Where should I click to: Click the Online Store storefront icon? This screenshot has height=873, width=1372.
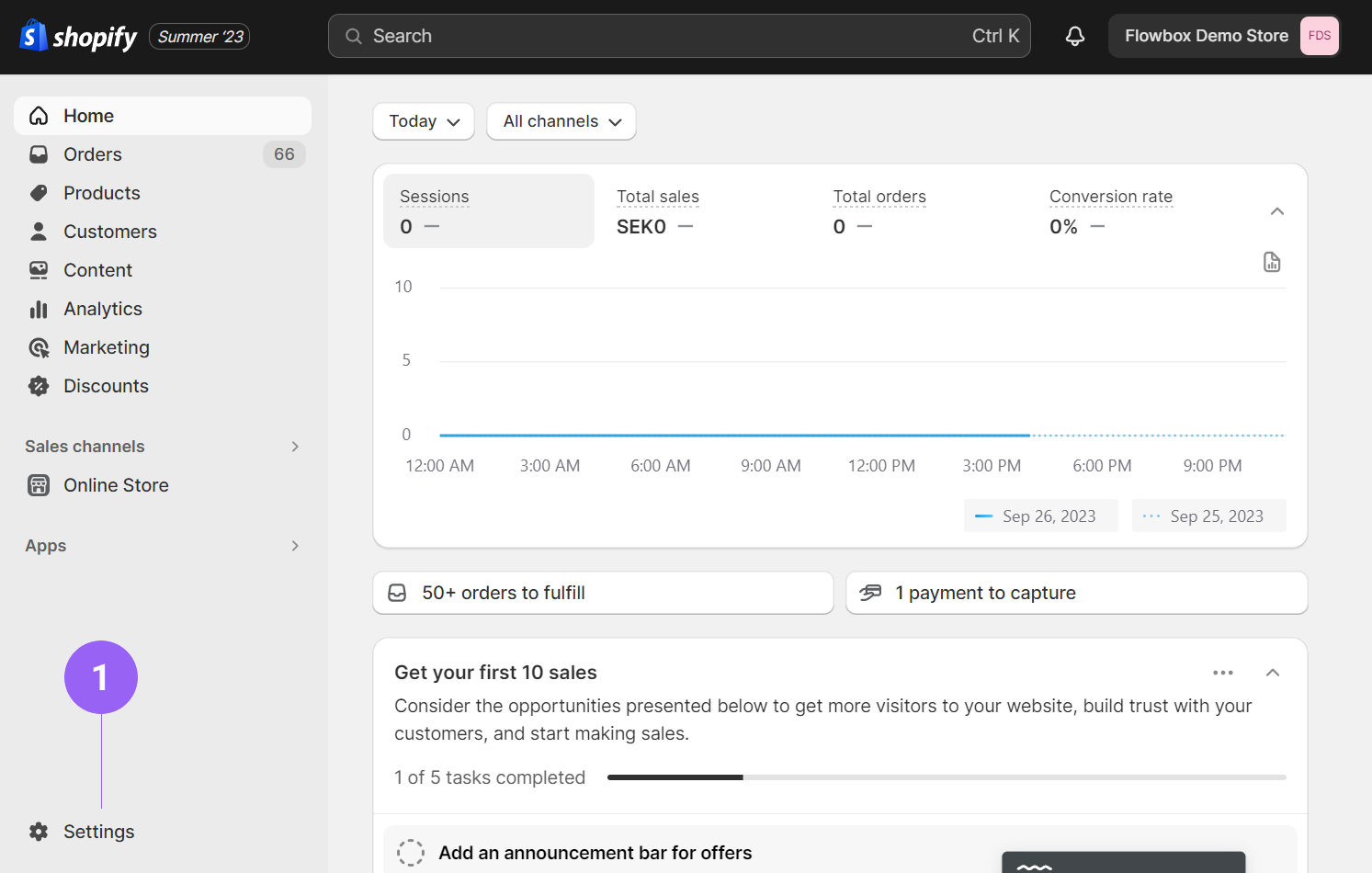[39, 485]
